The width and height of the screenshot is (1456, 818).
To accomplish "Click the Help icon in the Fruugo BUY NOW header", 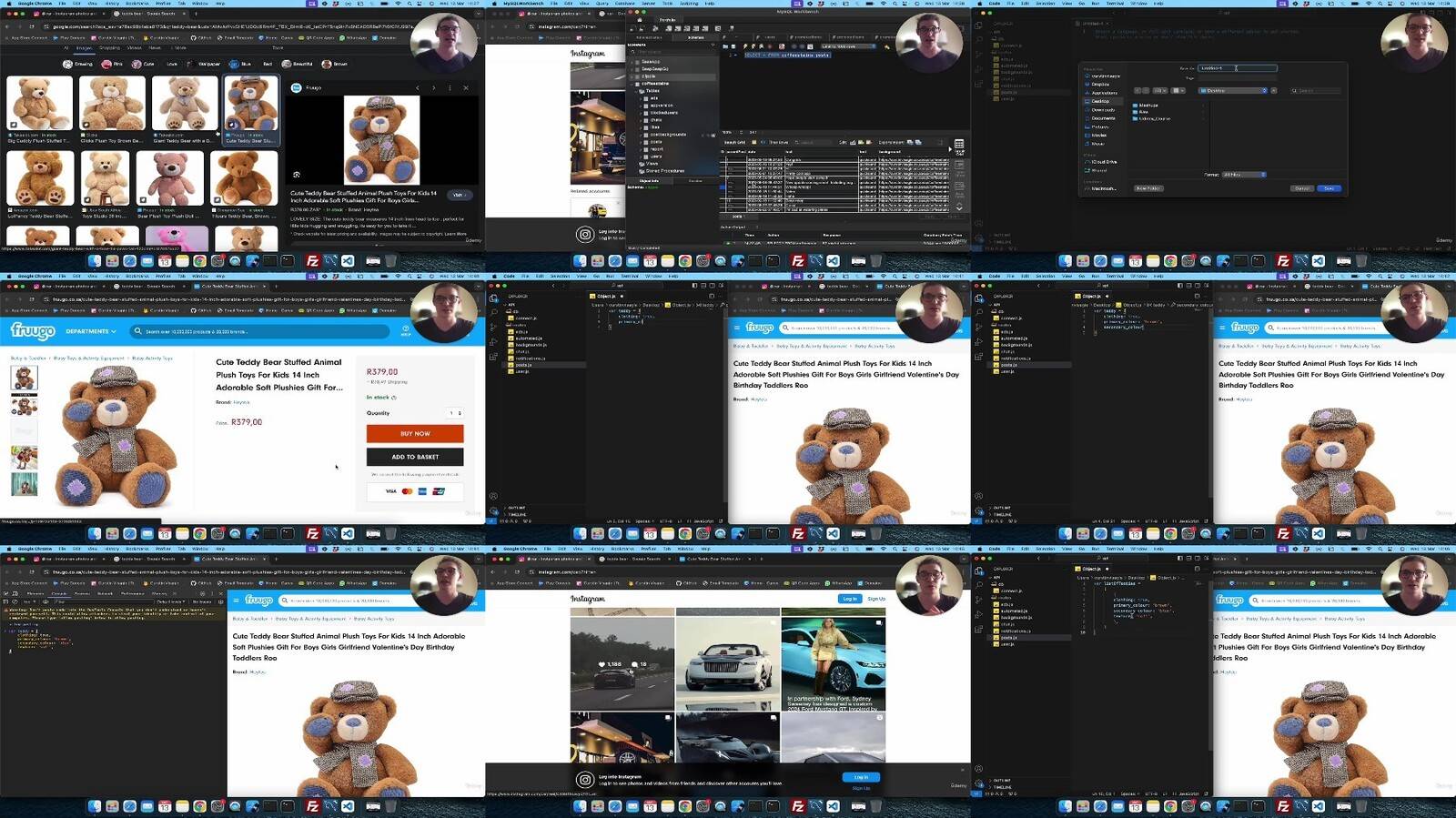I will pos(406,331).
